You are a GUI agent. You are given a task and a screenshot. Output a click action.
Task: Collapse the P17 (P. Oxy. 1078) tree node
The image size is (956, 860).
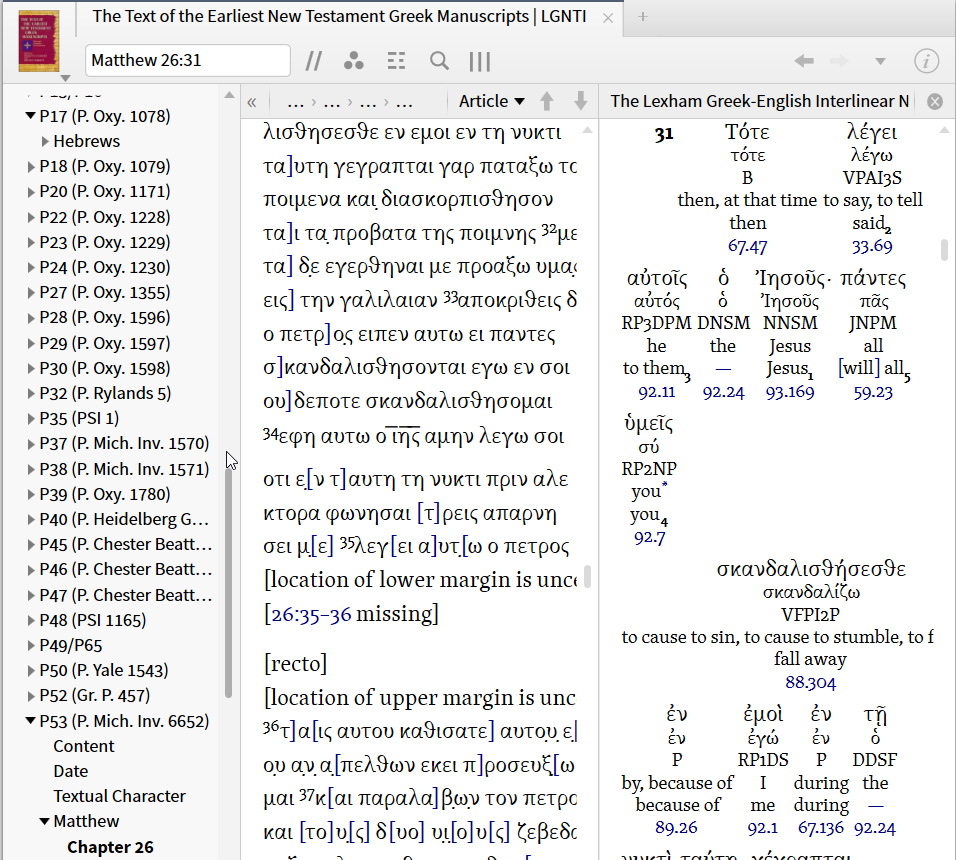(x=31, y=116)
